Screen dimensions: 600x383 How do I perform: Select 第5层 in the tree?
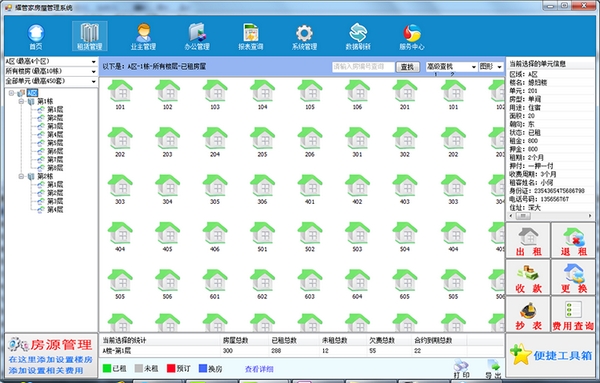(x=55, y=143)
